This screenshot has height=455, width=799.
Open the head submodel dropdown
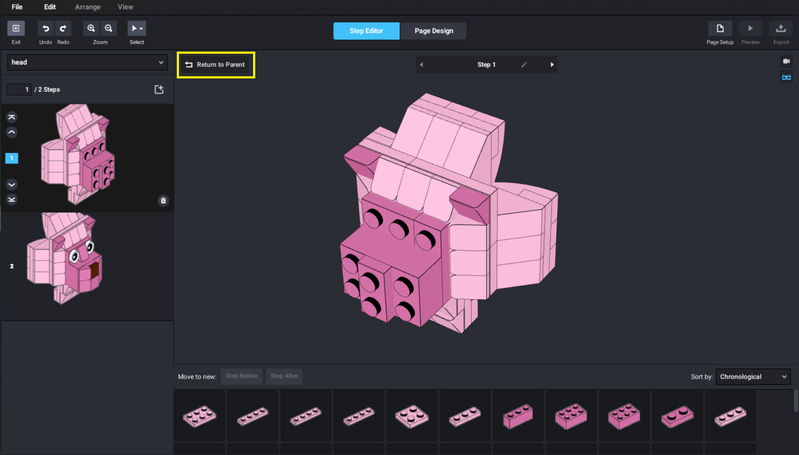(86, 62)
